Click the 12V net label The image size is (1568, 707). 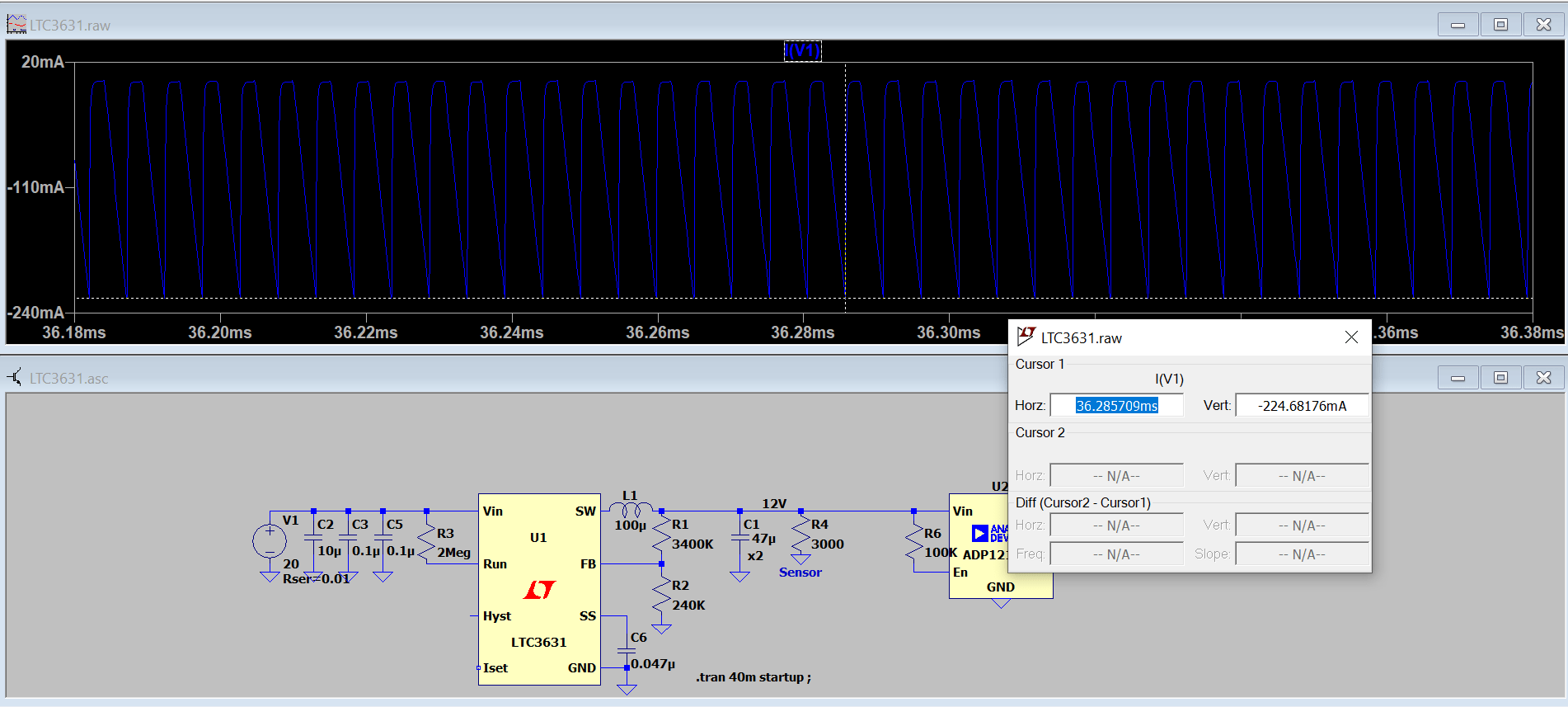(774, 503)
